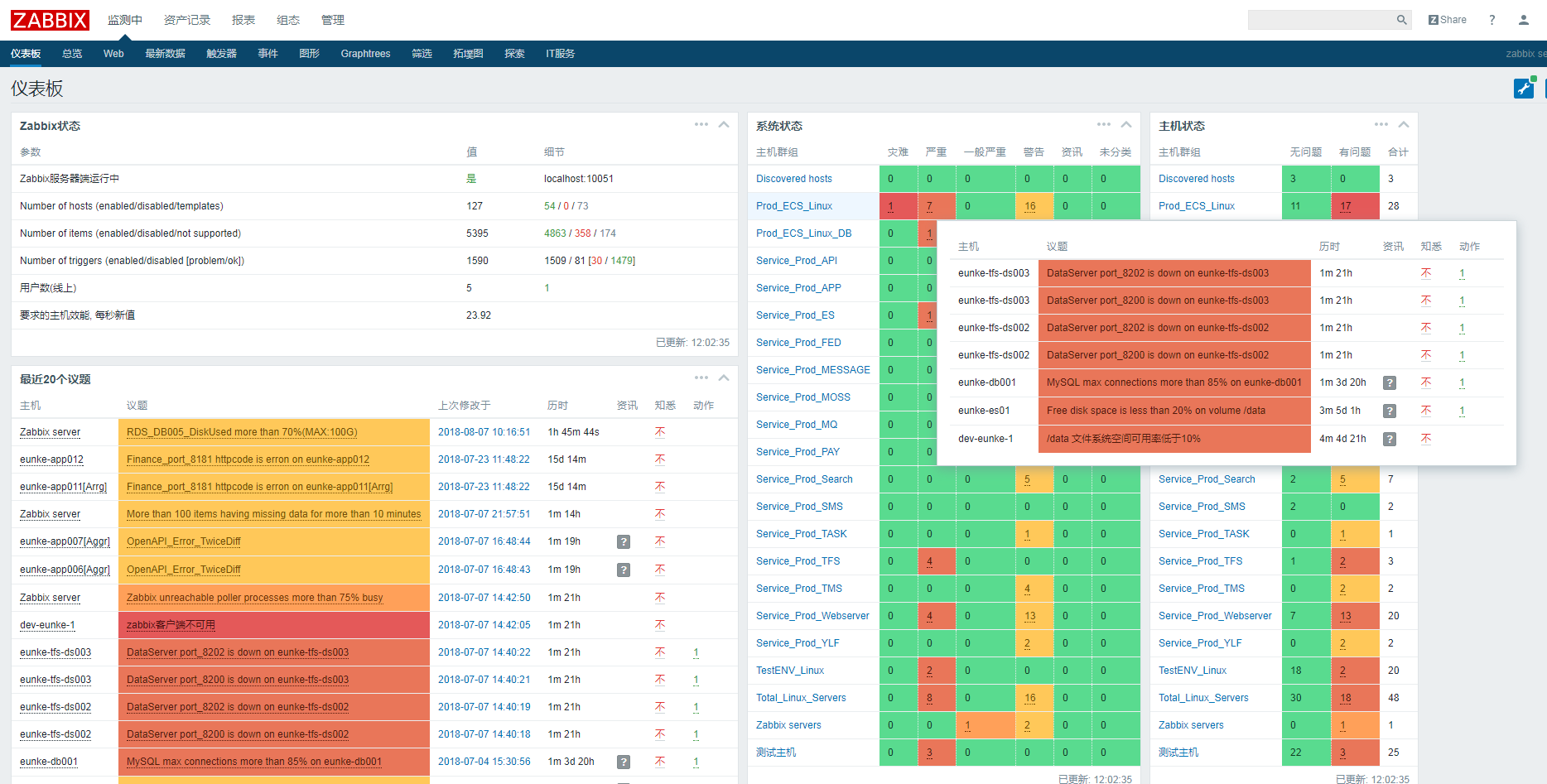1547x784 pixels.
Task: Open 测试主机 group in system status
Action: tap(776, 753)
